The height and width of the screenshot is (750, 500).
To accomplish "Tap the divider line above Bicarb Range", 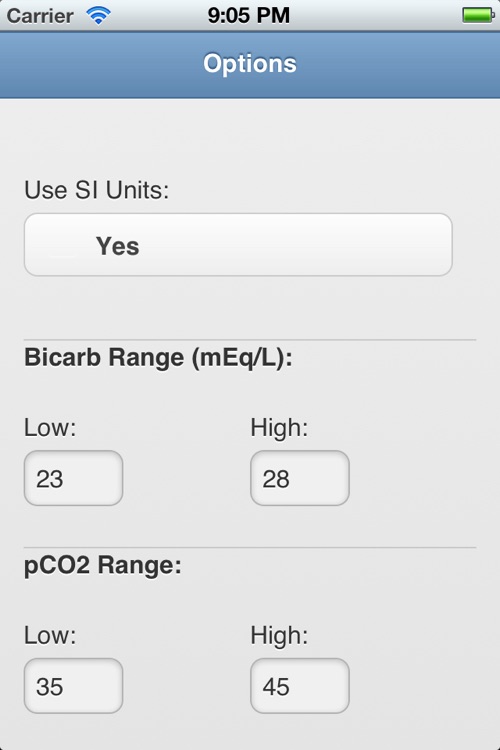I will pyautogui.click(x=250, y=340).
